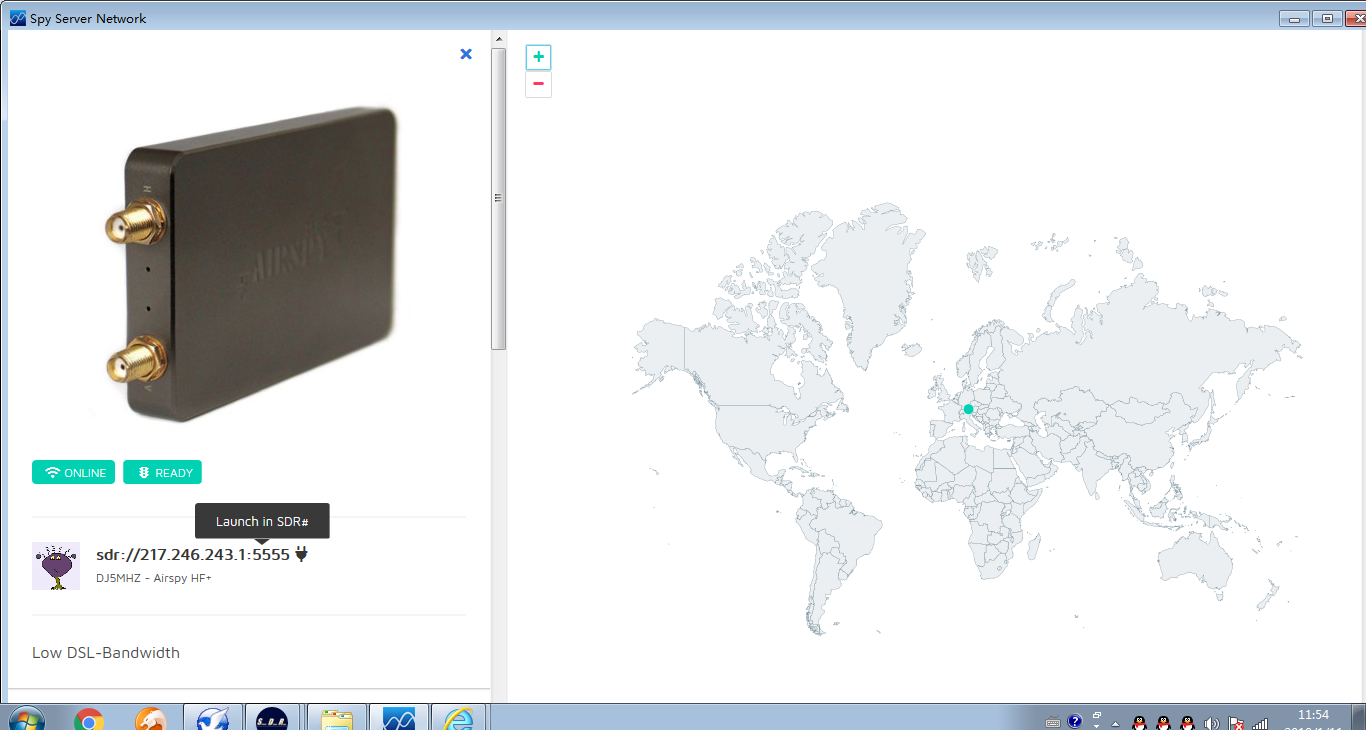Click the panel splitter grip handle
Viewport: 1366px width, 730px height.
498,198
